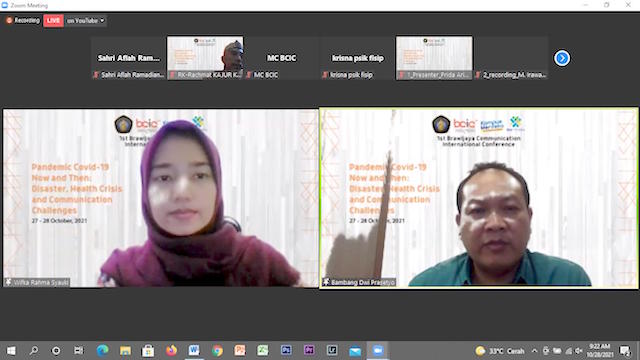This screenshot has height=360, width=640.
Task: Open Photoshop from taskbar
Action: click(286, 351)
